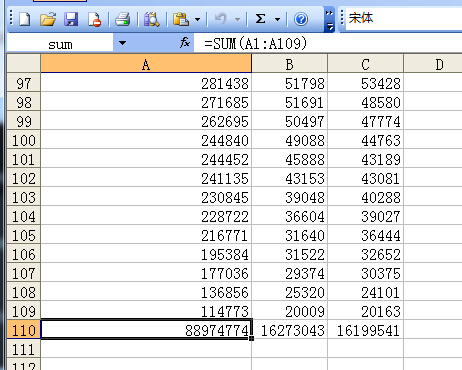Select cell with value 216771
Viewport: 462px width, 370px height.
point(146,235)
